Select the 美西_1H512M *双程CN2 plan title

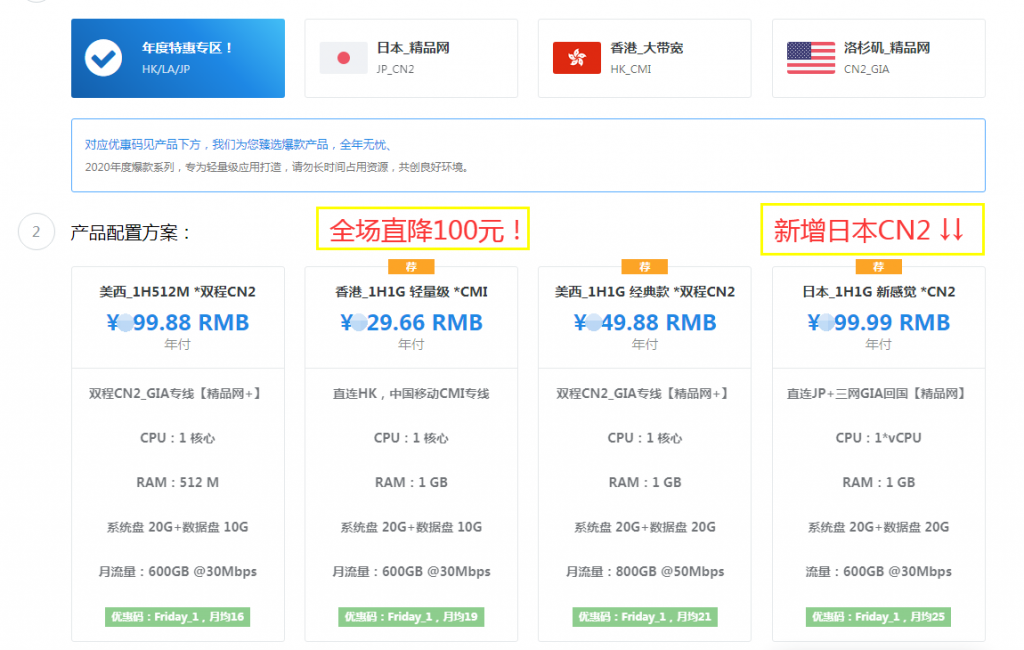pyautogui.click(x=178, y=292)
